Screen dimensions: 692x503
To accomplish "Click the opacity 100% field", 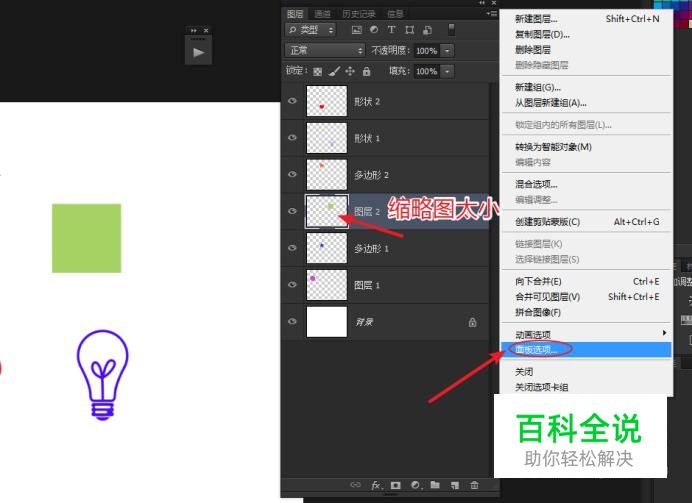I will point(426,51).
